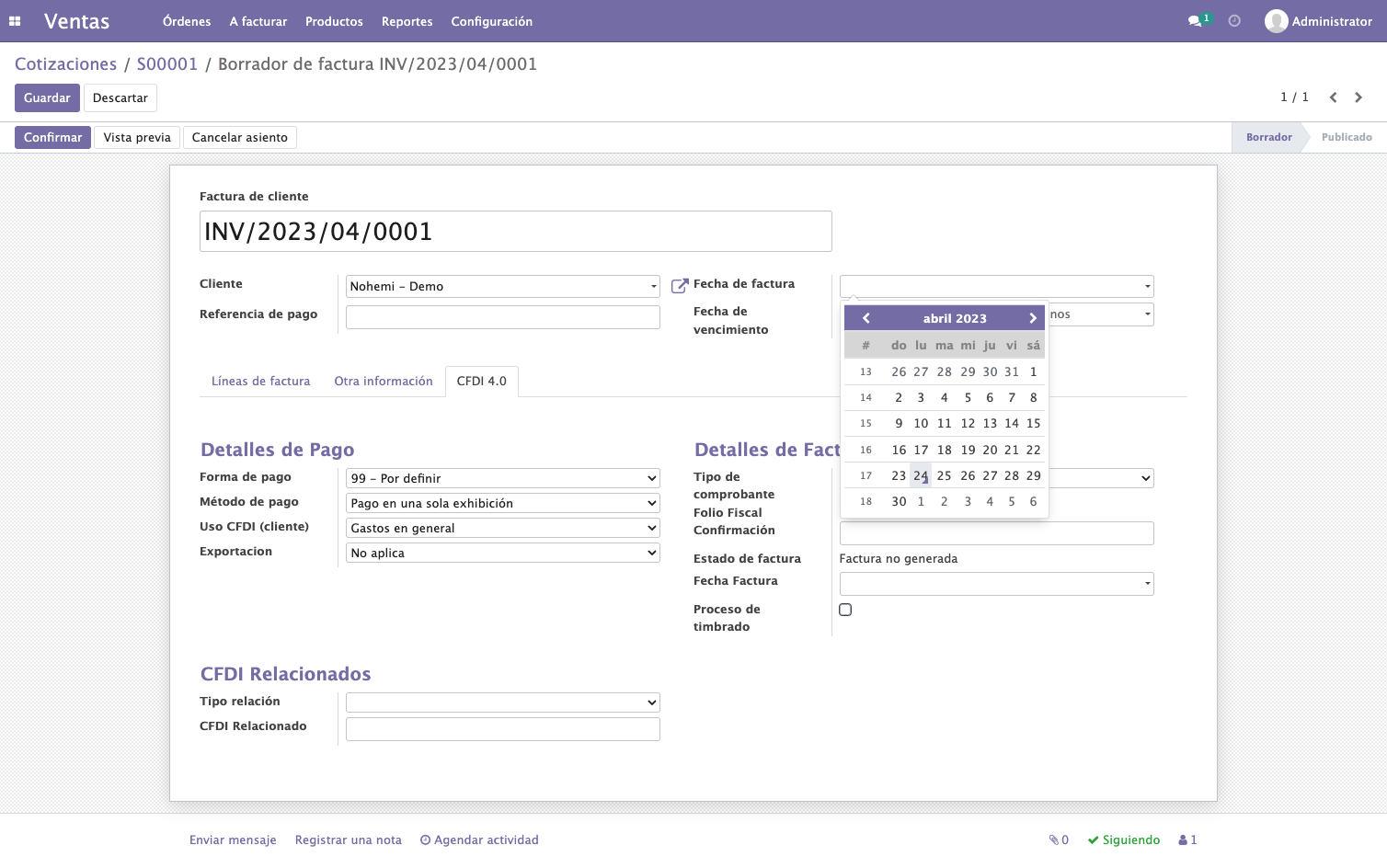1387x868 pixels.
Task: Open the Productos menu
Action: click(334, 21)
